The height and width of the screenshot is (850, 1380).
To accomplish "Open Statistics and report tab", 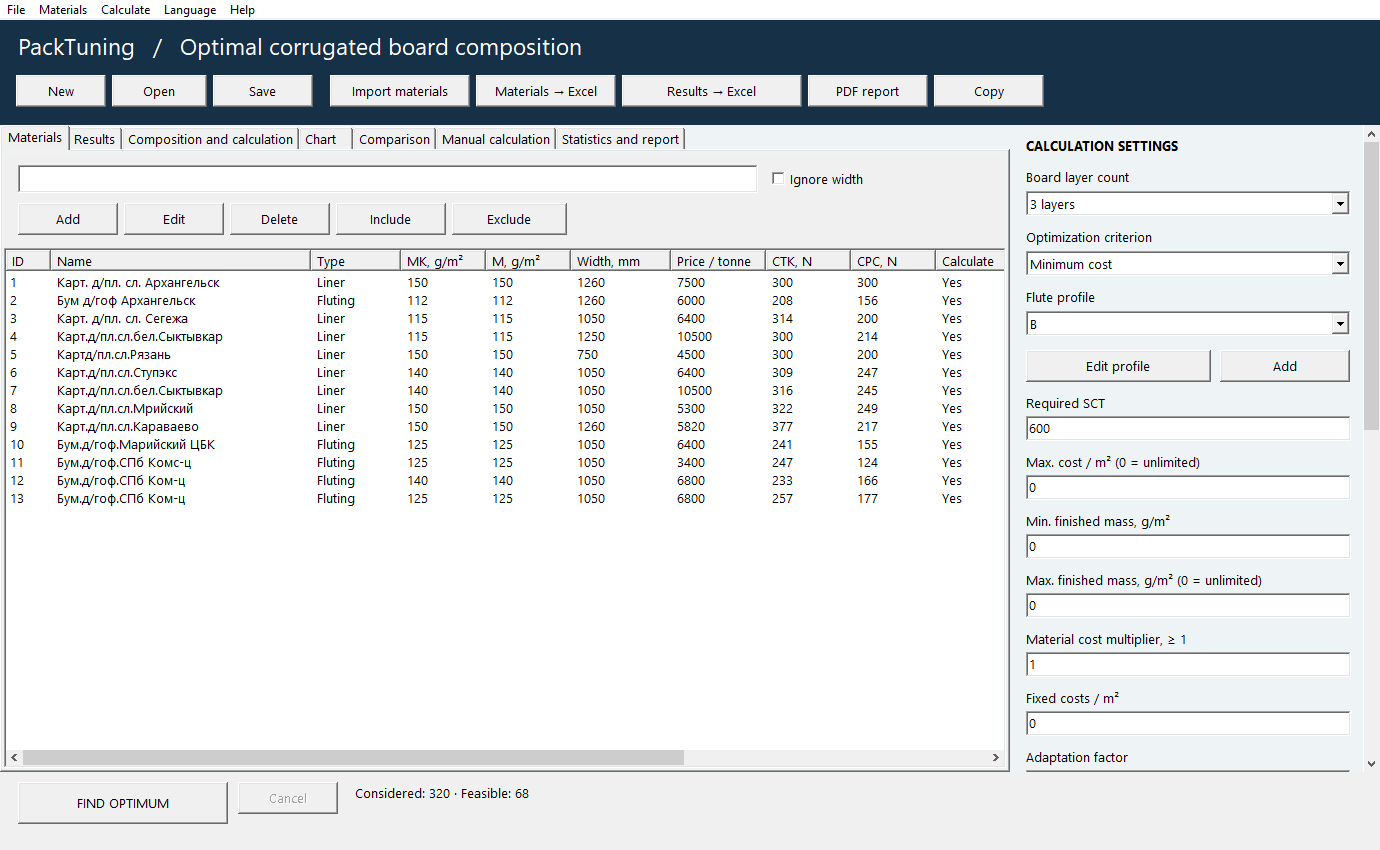I will click(620, 139).
